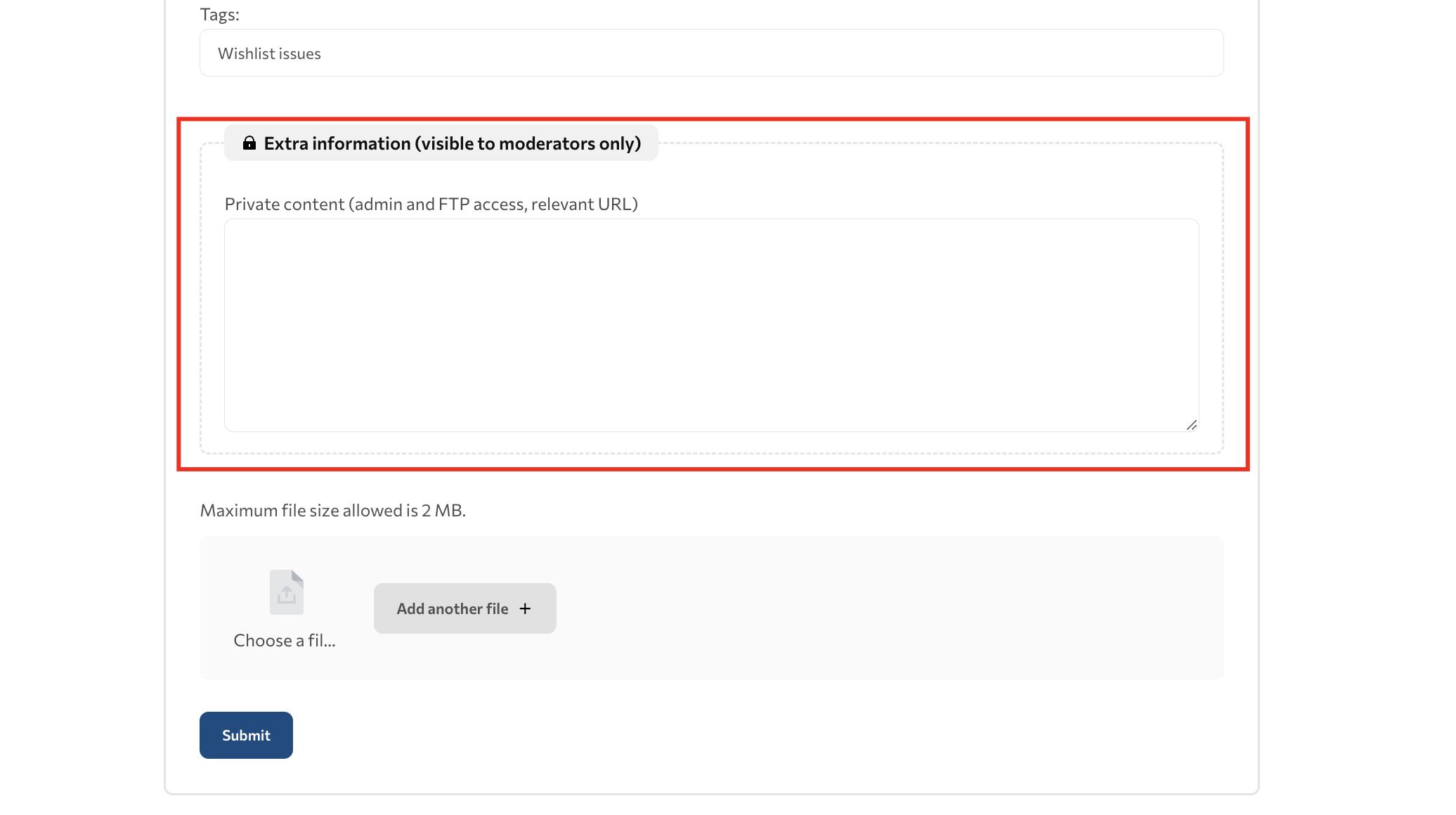Click the Maximum file size note
Image resolution: width=1456 pixels, height=815 pixels.
tap(333, 510)
